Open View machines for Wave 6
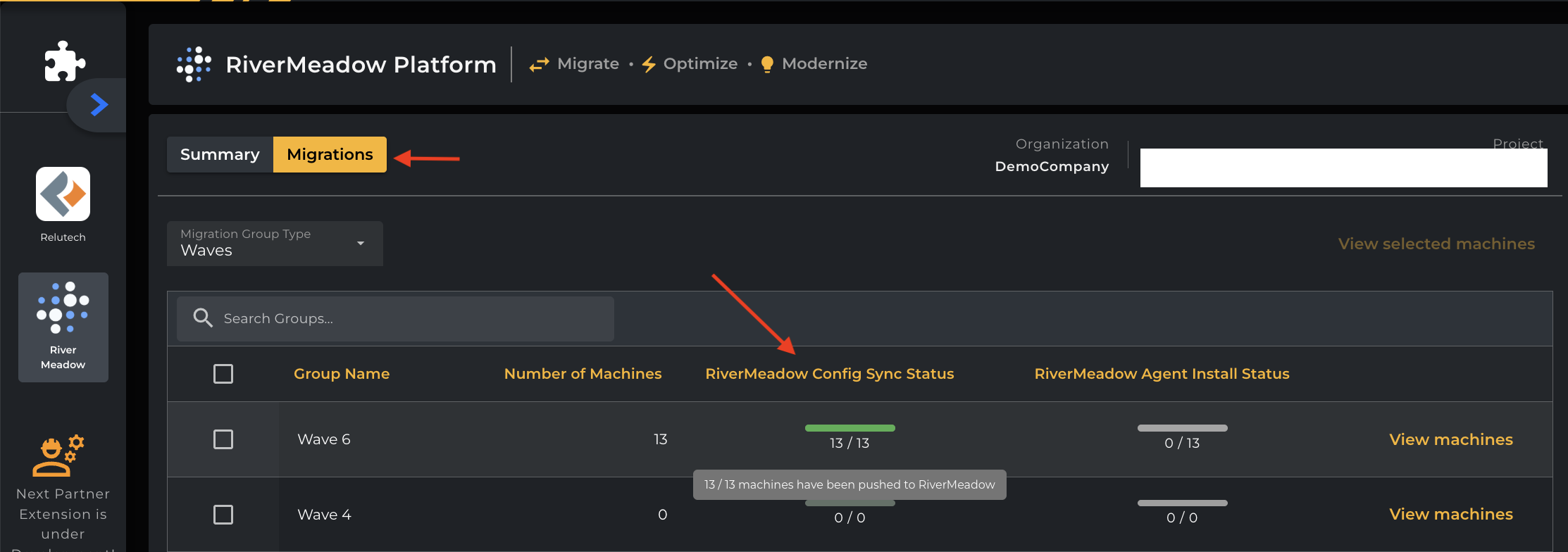 point(1451,439)
